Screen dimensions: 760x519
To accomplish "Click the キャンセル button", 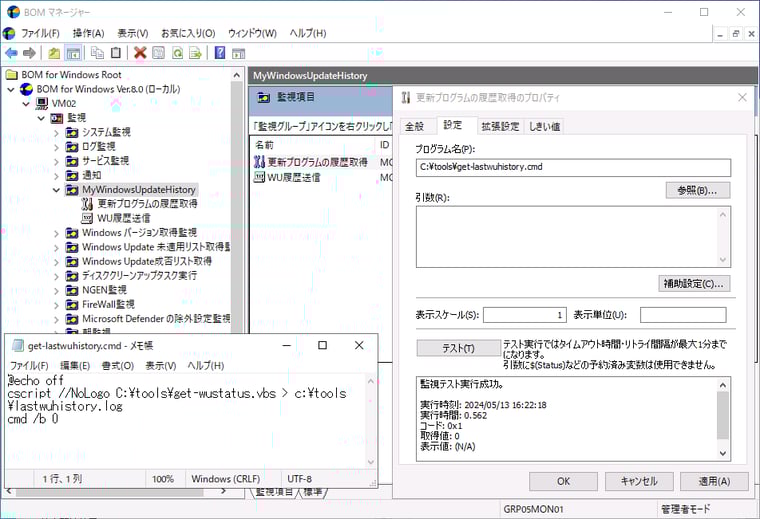I will point(639,481).
